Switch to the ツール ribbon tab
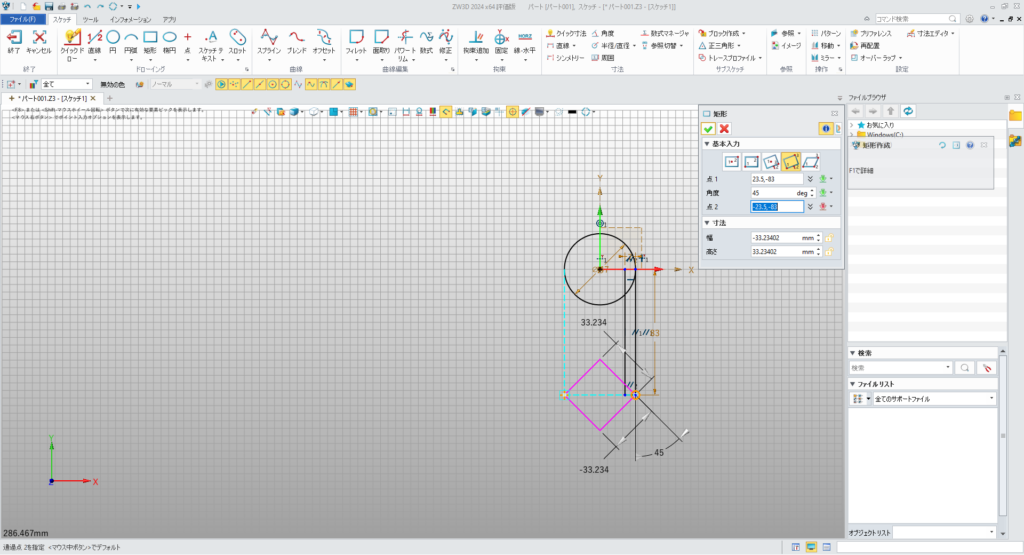 coord(90,19)
